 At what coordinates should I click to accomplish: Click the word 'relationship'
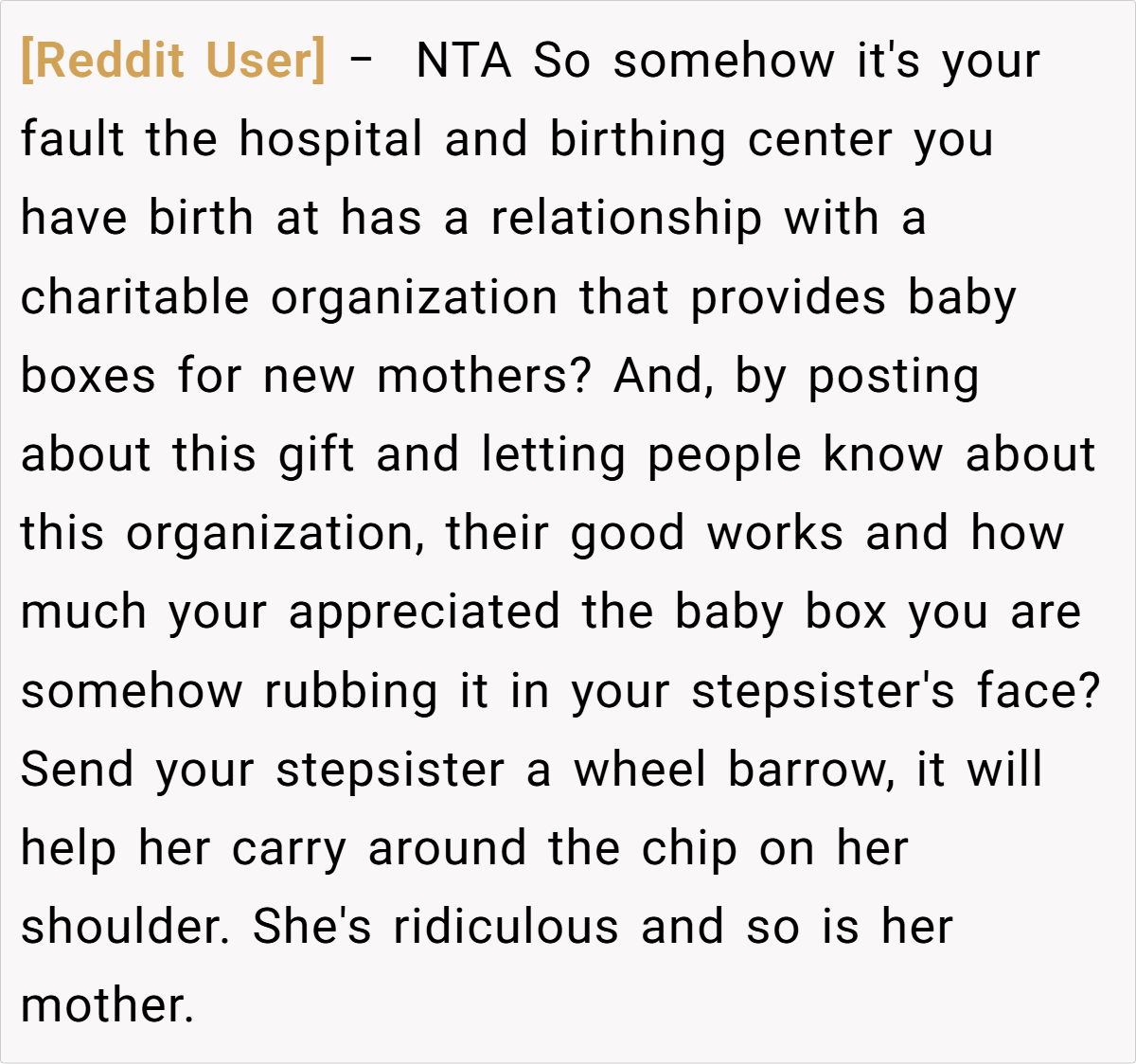(x=626, y=218)
